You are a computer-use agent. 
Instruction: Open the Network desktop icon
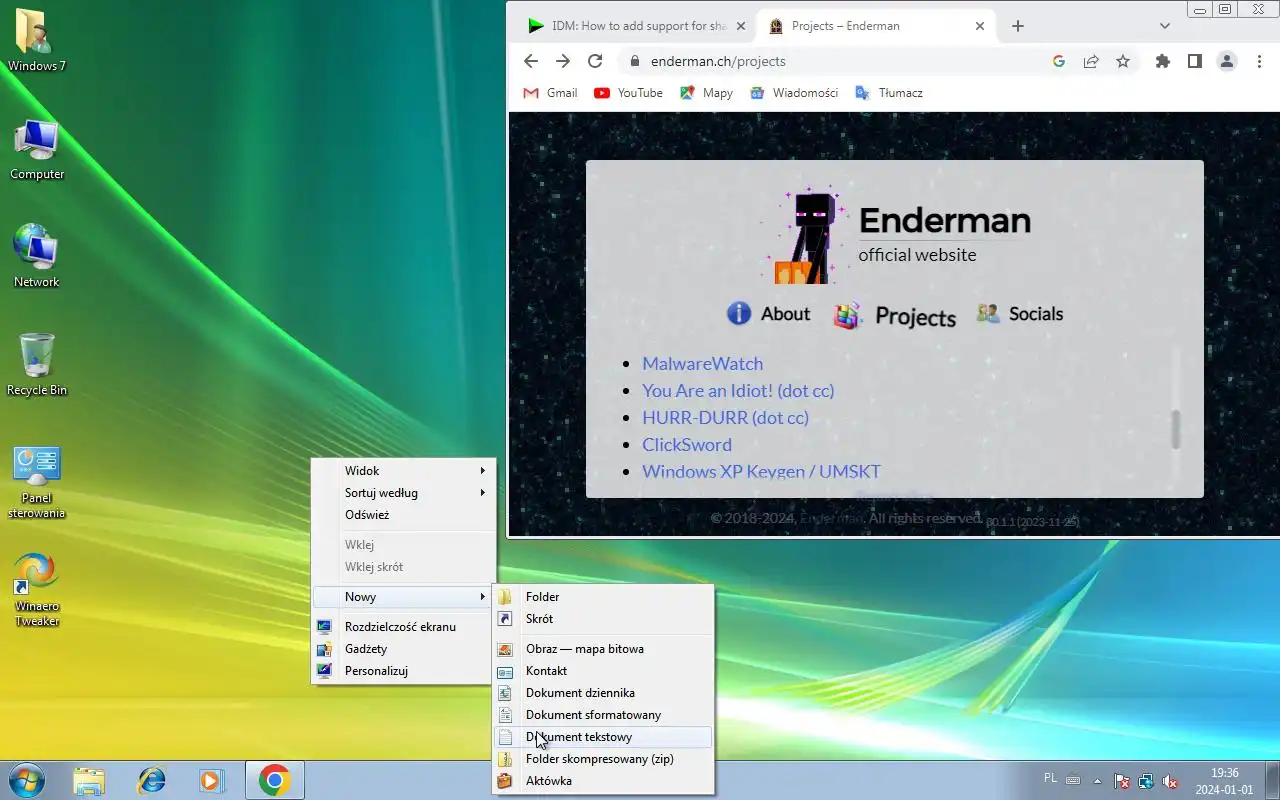[37, 257]
